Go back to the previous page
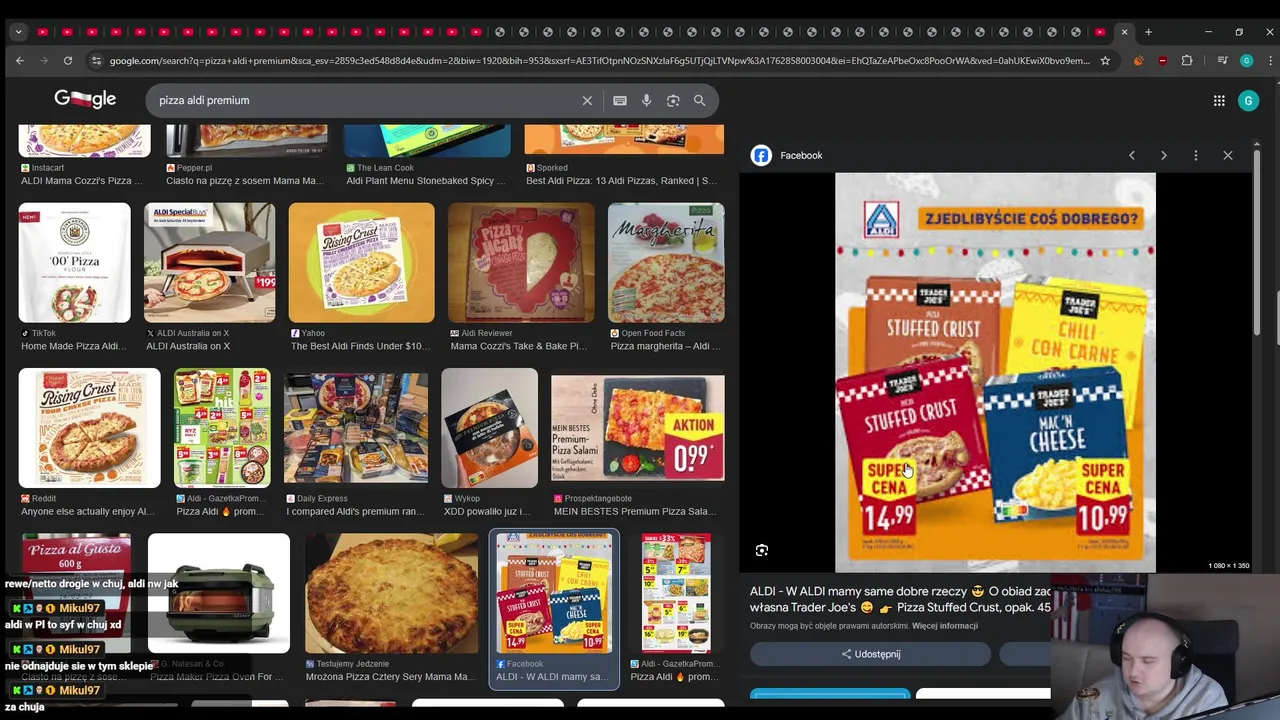The image size is (1280, 720). 20,61
